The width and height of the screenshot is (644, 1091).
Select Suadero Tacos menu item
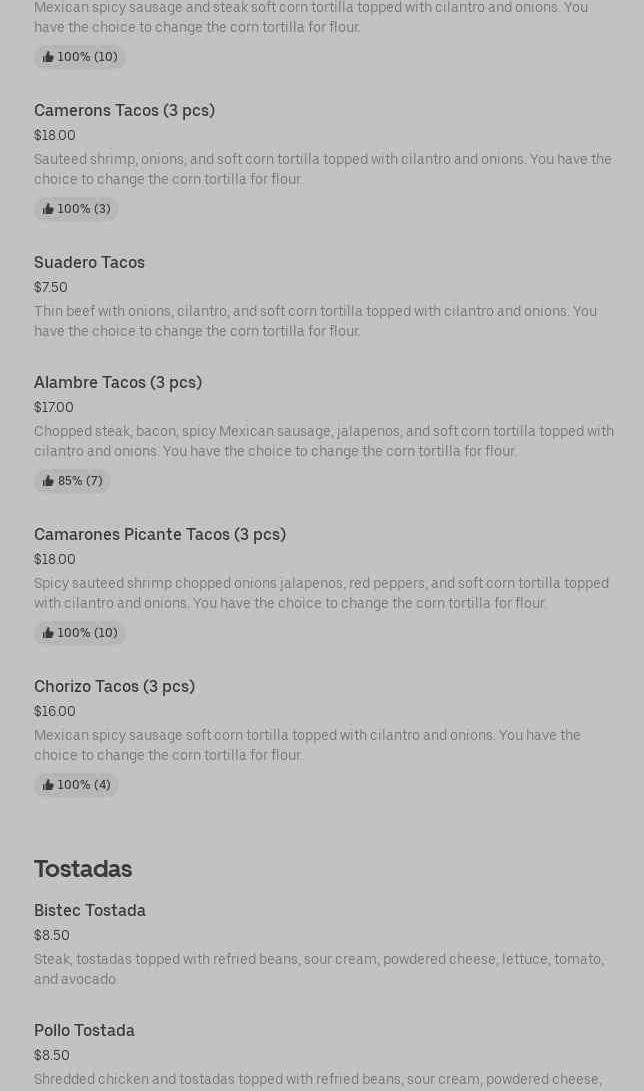pos(89,262)
